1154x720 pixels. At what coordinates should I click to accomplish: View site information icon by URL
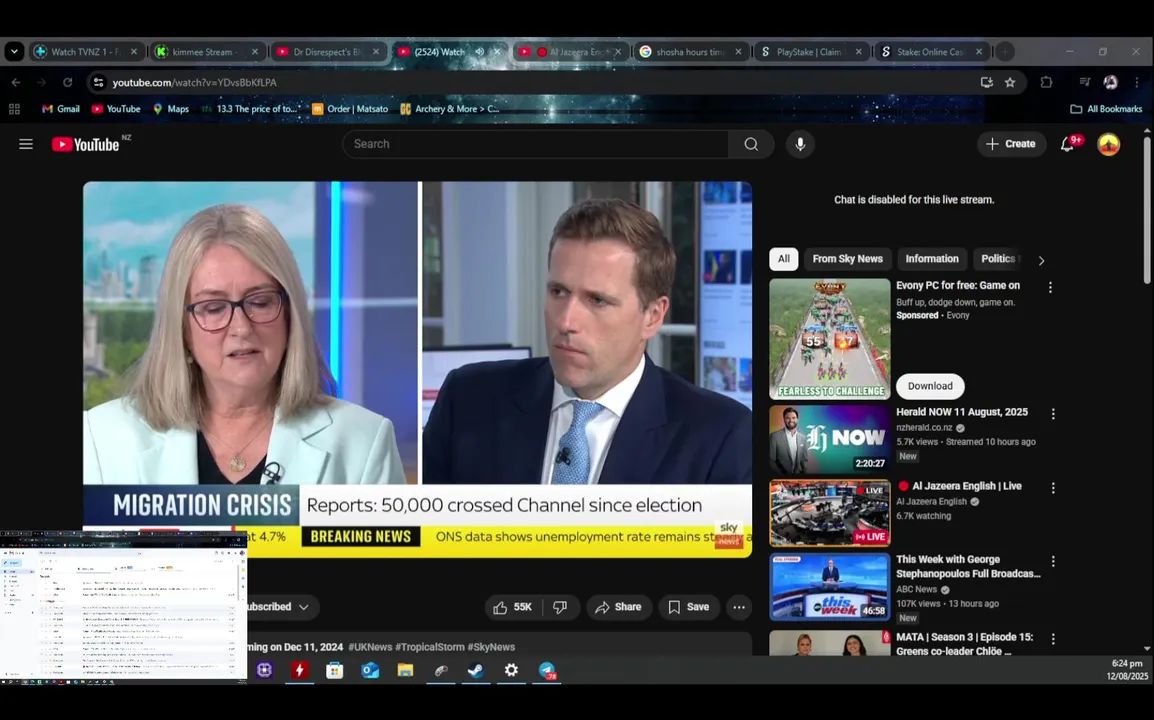pos(99,82)
